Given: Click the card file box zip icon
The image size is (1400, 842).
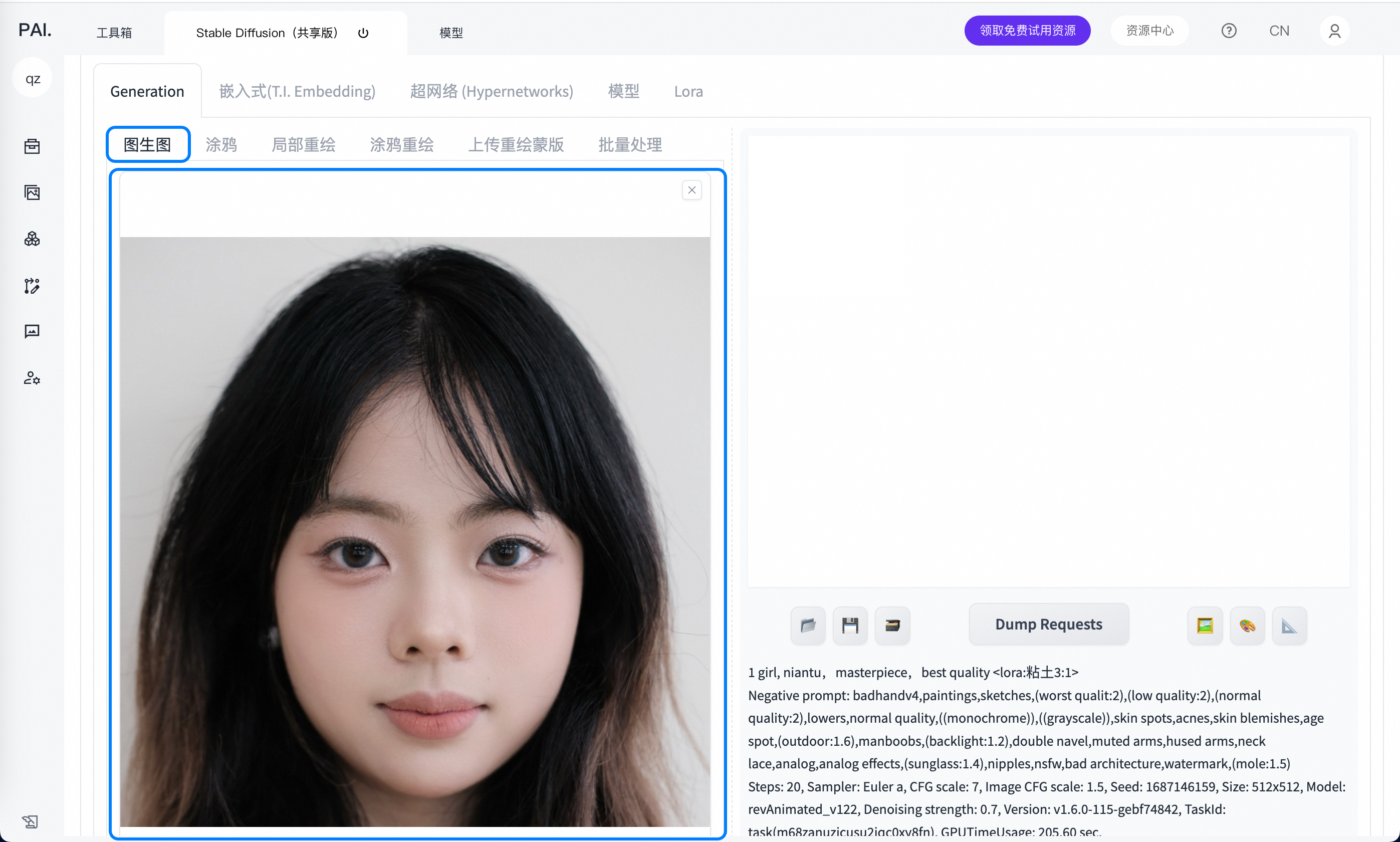Looking at the screenshot, I should (x=892, y=625).
